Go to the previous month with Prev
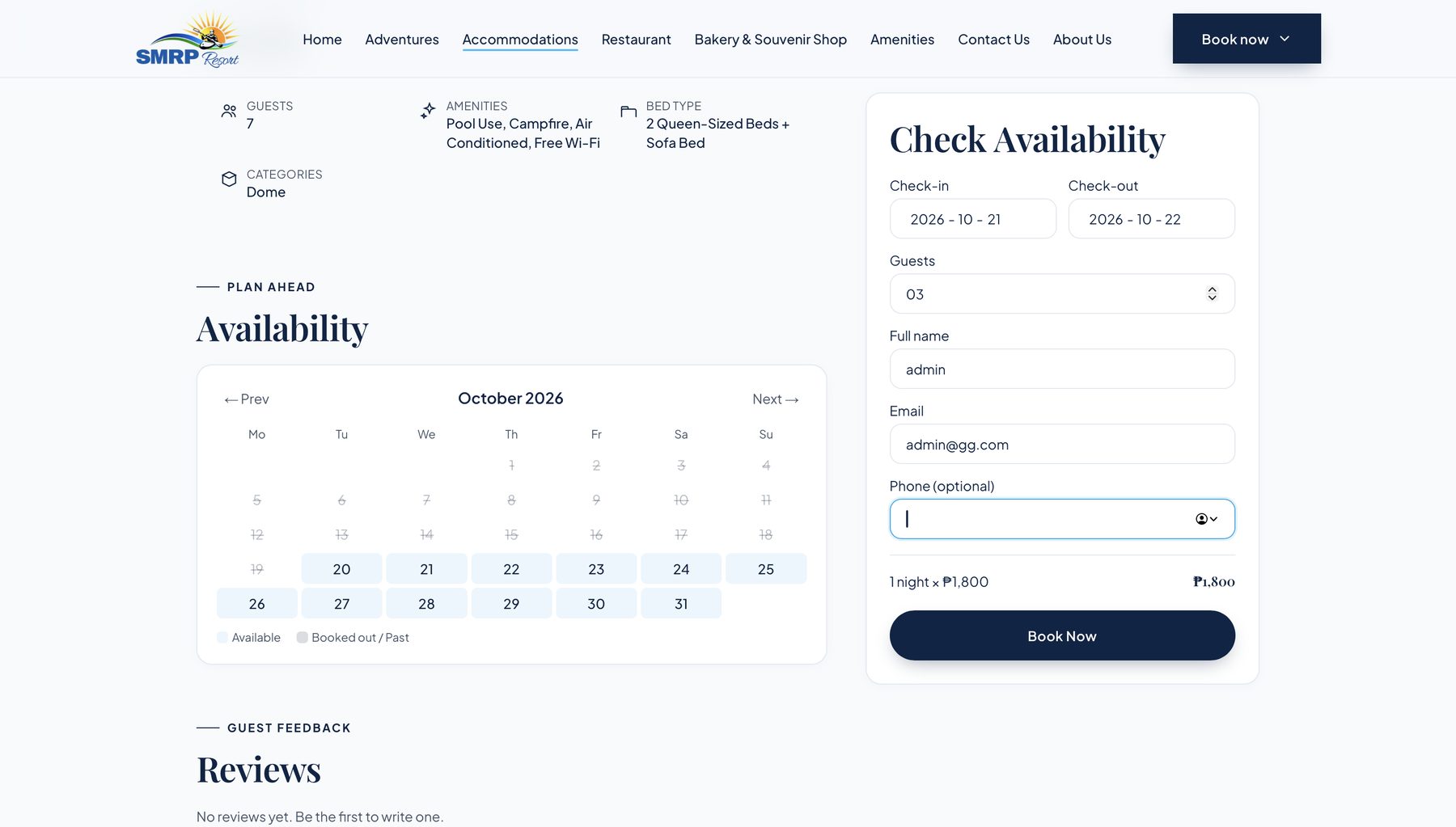This screenshot has width=1456, height=827. point(247,399)
